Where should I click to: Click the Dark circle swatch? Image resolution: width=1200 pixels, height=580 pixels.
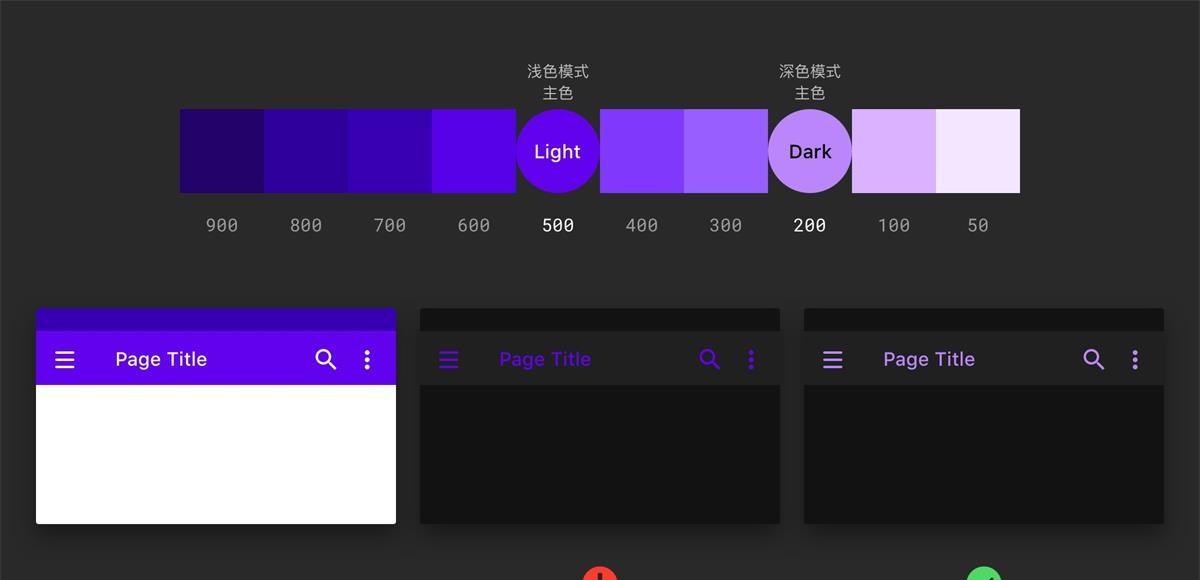click(x=810, y=151)
